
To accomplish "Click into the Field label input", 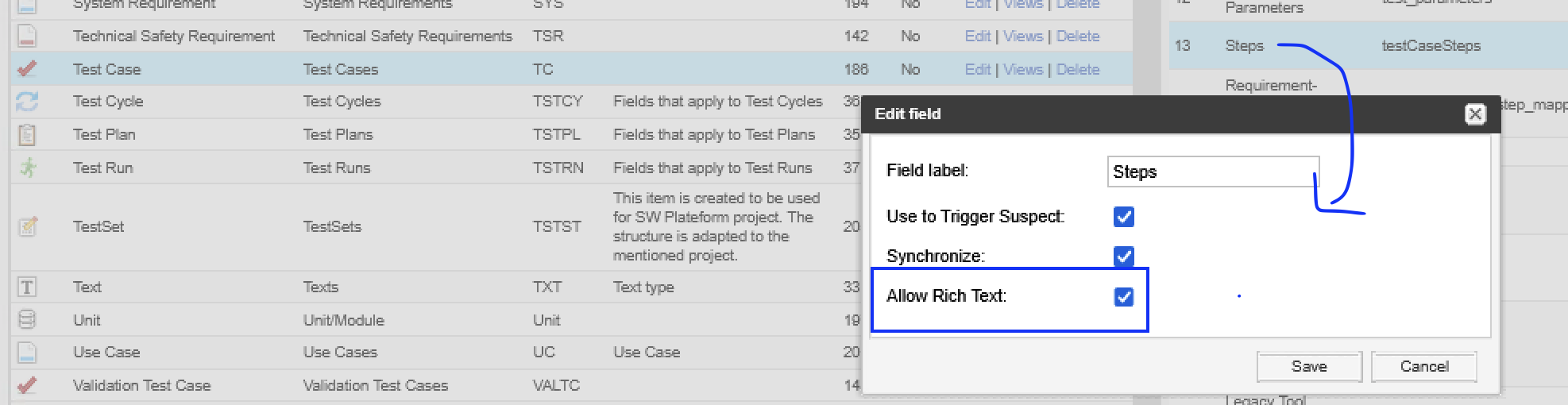I will (1213, 172).
